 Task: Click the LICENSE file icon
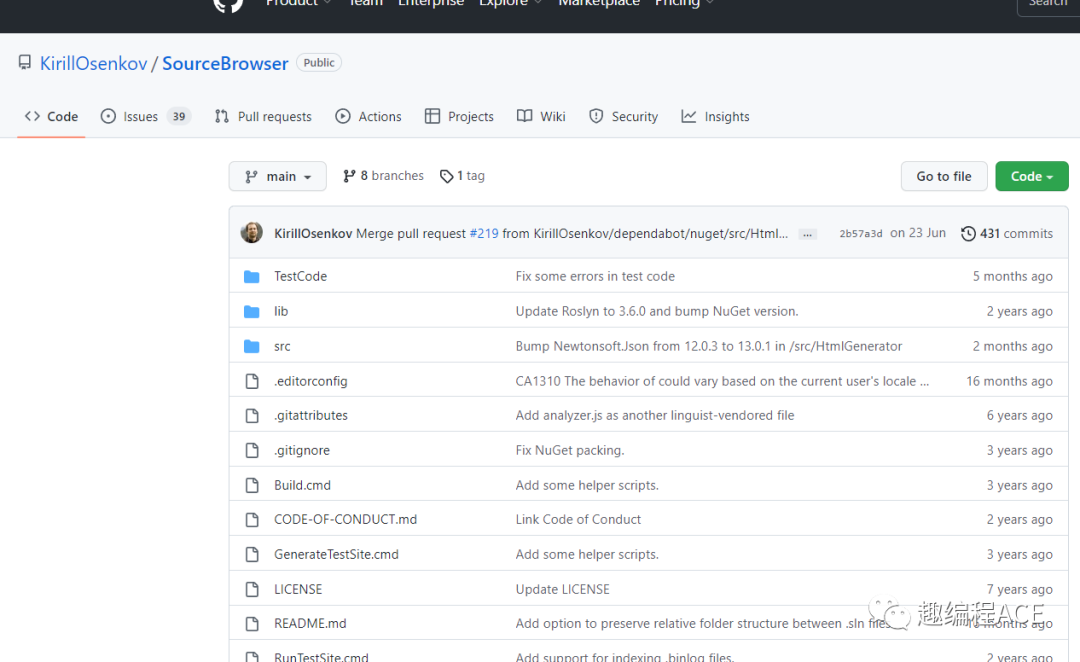coord(252,589)
